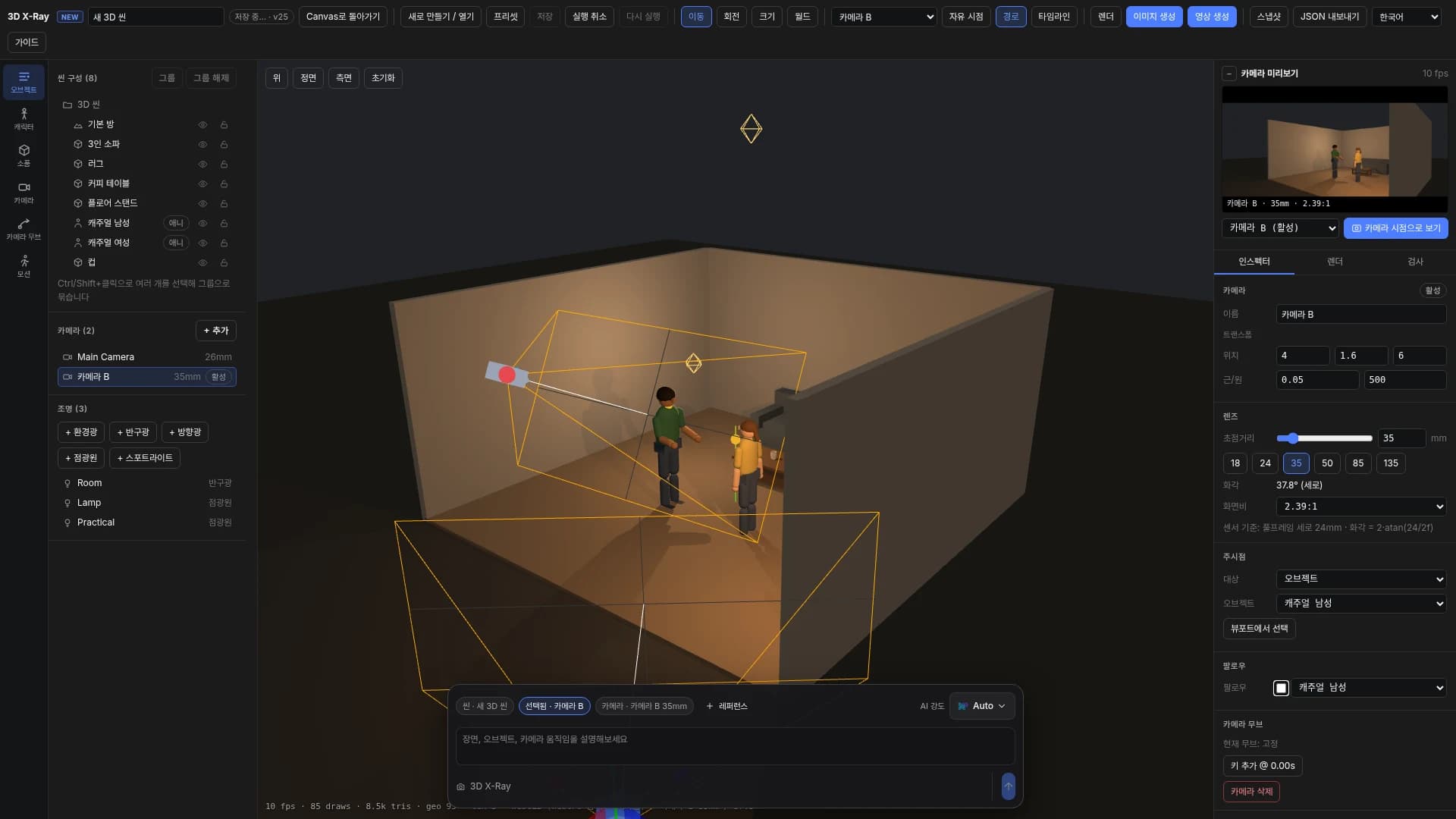Hide the 플로어 스탠드 object
Viewport: 1456px width, 819px height.
pos(202,203)
